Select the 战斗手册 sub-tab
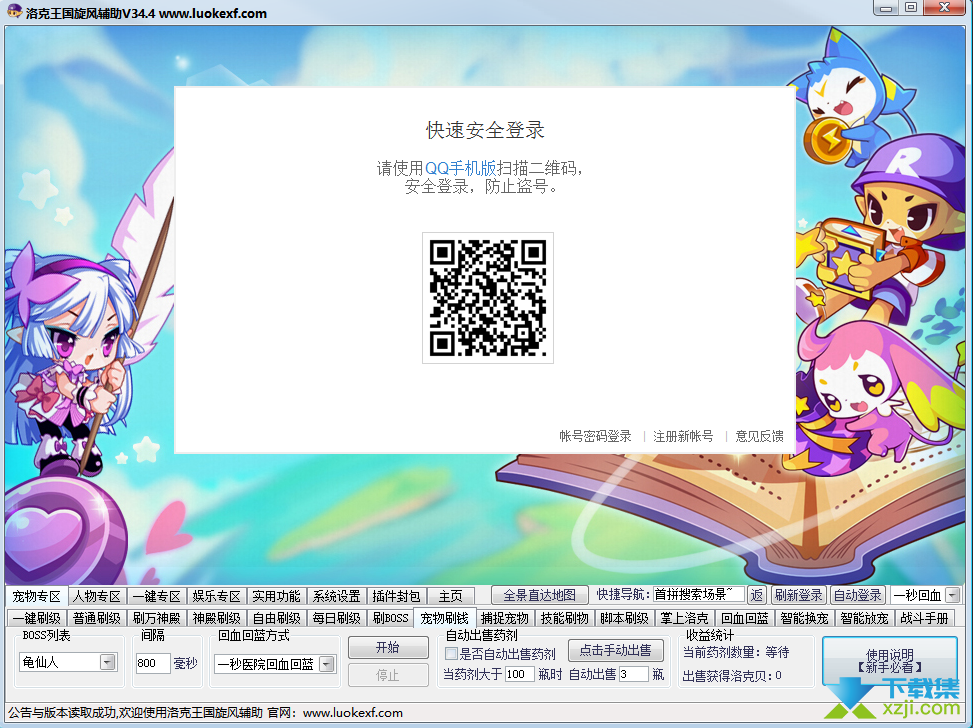 point(925,618)
